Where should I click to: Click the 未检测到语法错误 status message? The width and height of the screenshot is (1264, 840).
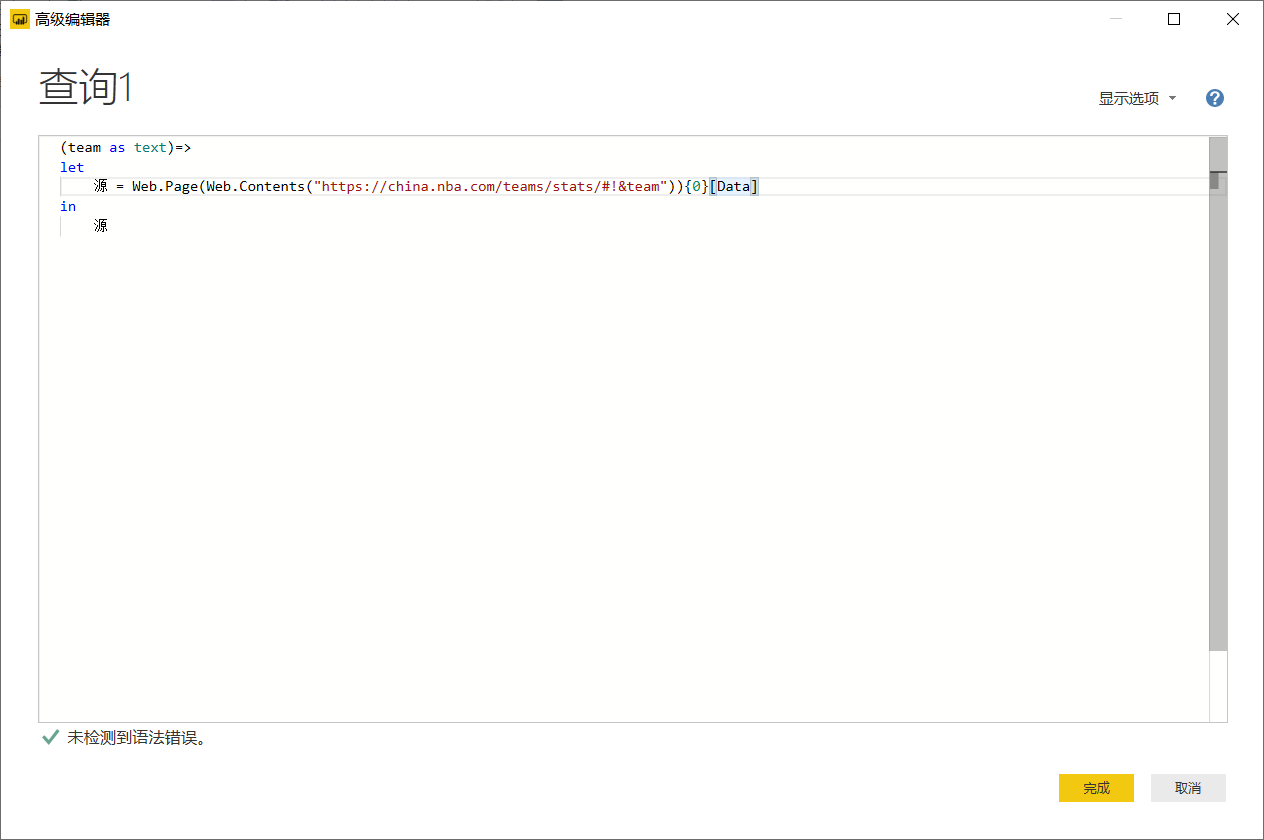[x=136, y=739]
